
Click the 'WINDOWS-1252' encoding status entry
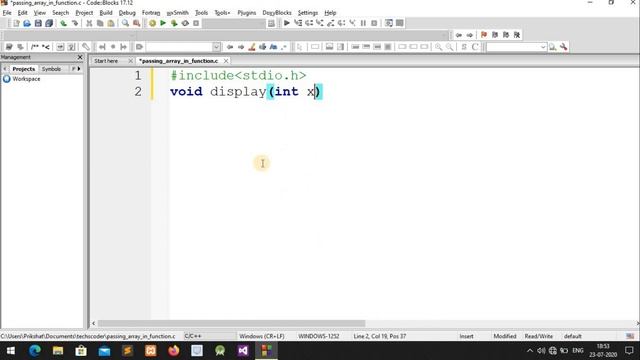pyautogui.click(x=319, y=336)
